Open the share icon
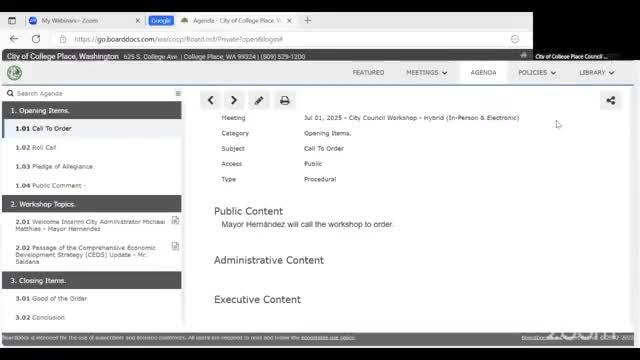Screen dimensions: 640x360 (x=611, y=100)
